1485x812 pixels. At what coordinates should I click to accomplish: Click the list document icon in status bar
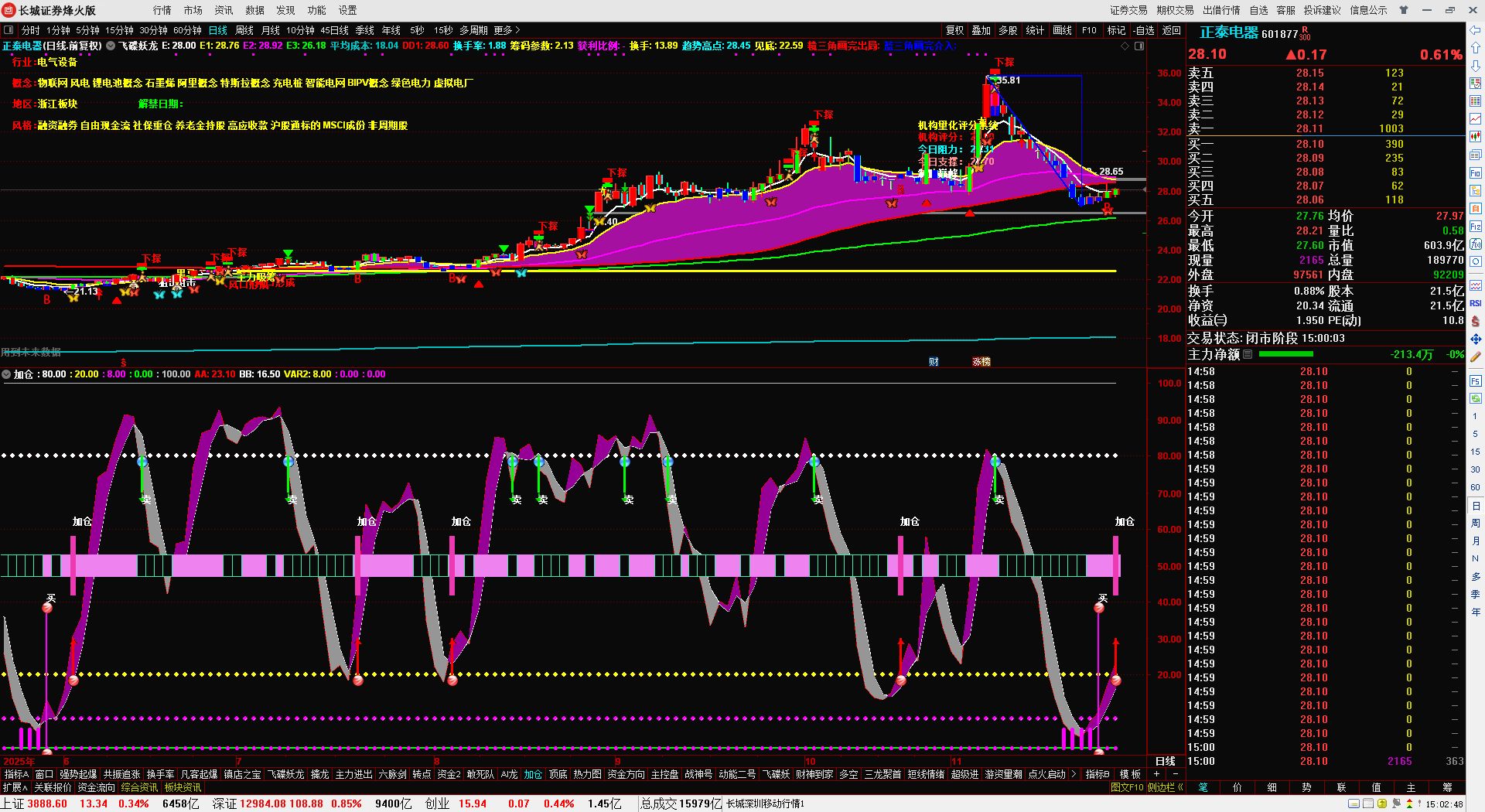coord(1367,804)
